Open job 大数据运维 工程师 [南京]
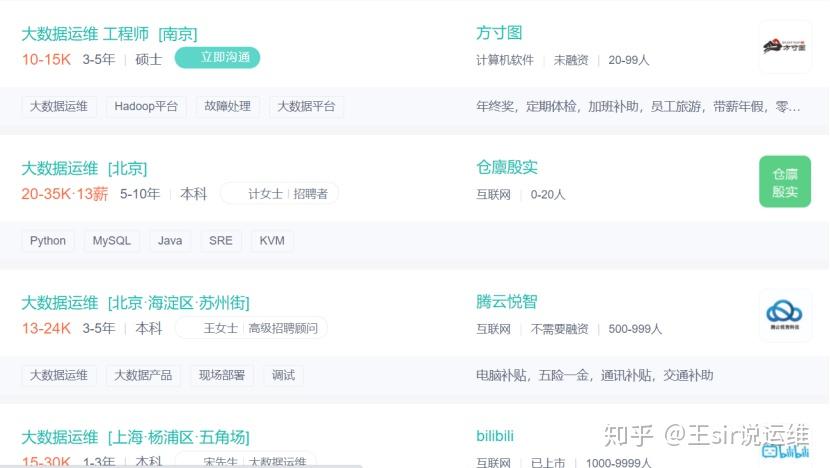The height and width of the screenshot is (468, 830). 109,34
